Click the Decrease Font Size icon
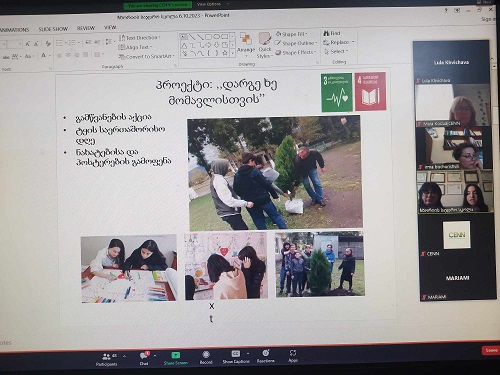The image size is (500, 375). [x=36, y=44]
